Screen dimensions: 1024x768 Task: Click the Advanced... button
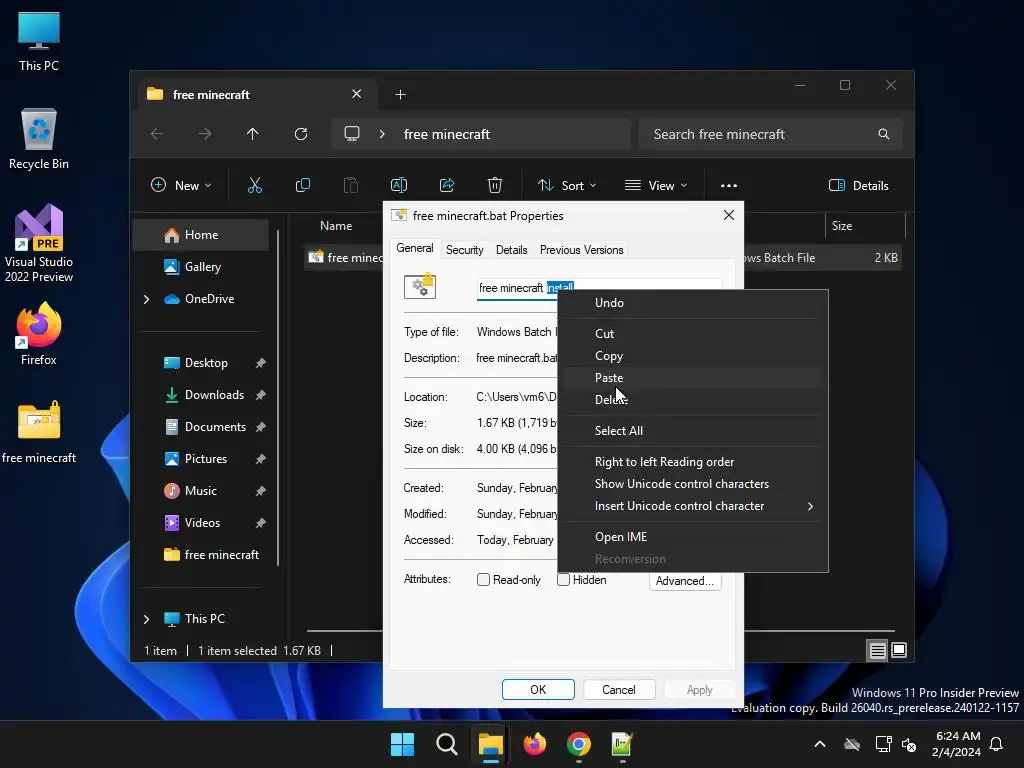685,581
